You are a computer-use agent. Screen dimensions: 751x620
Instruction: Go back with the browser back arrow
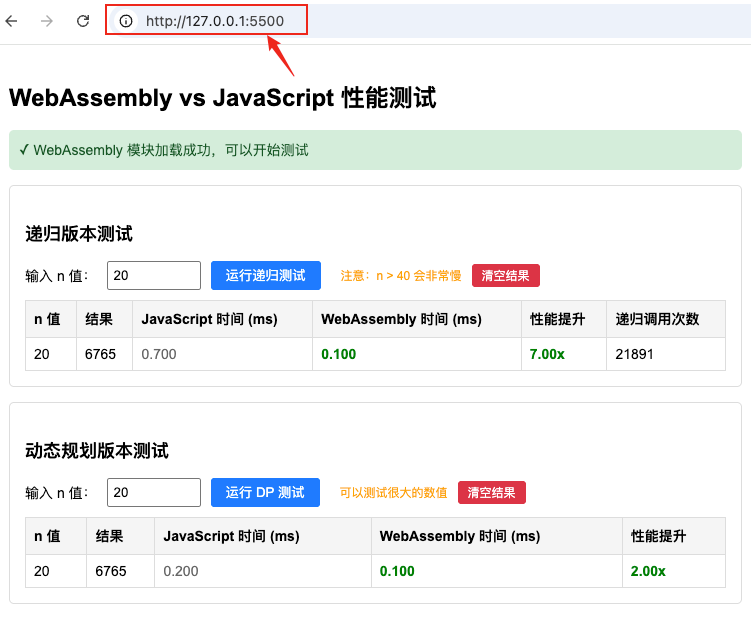pos(11,21)
